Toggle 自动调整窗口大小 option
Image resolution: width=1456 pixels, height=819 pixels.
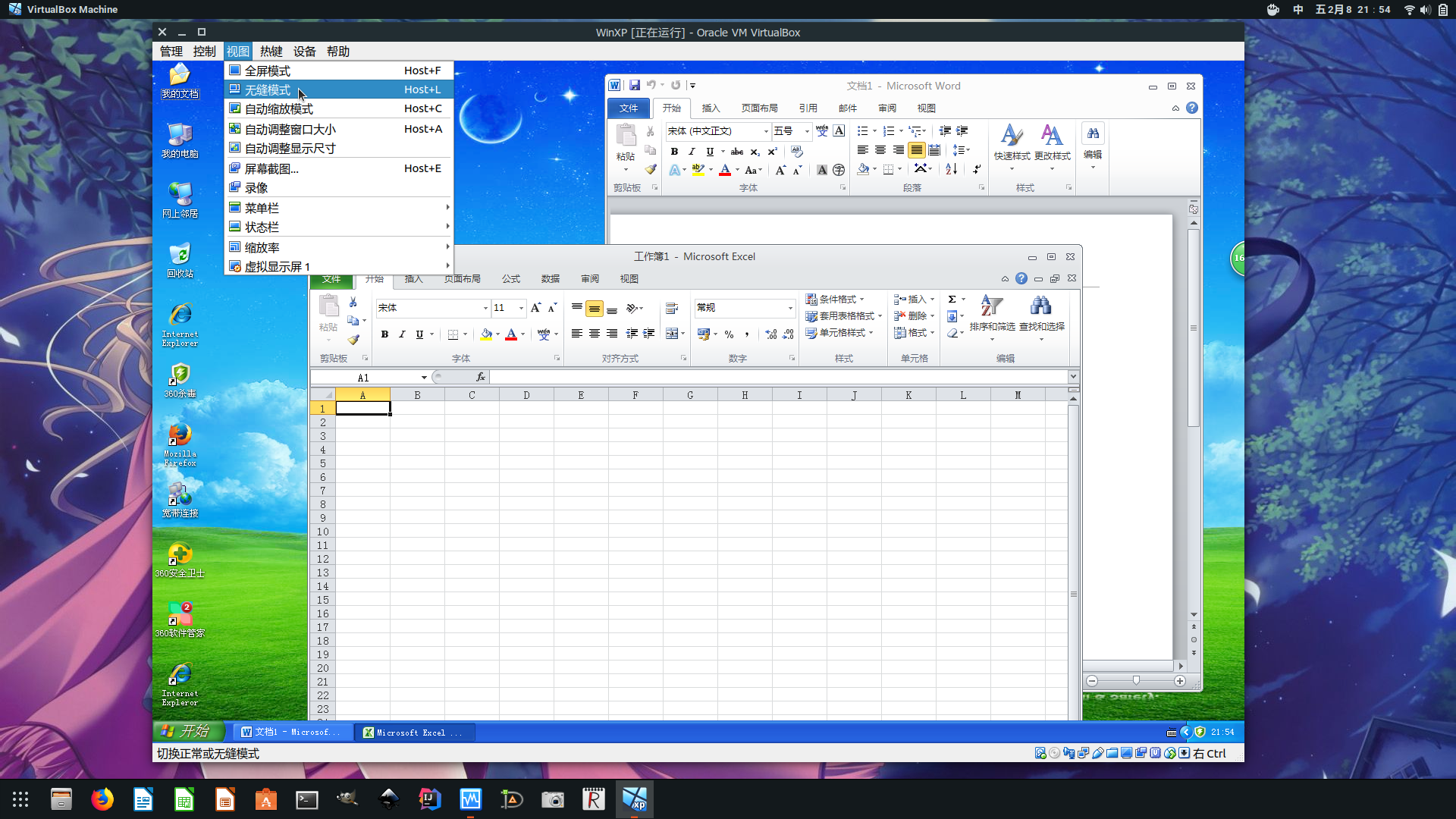[x=338, y=129]
